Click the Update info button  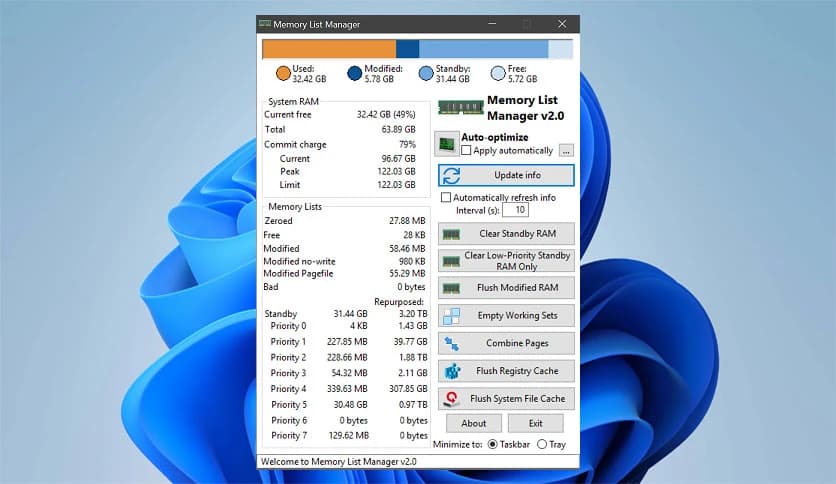click(506, 175)
